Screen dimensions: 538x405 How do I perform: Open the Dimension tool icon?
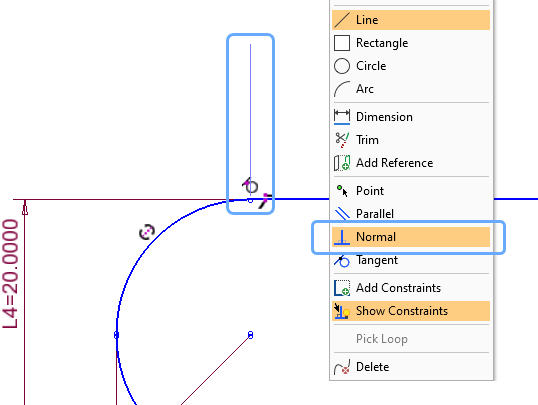click(x=342, y=117)
